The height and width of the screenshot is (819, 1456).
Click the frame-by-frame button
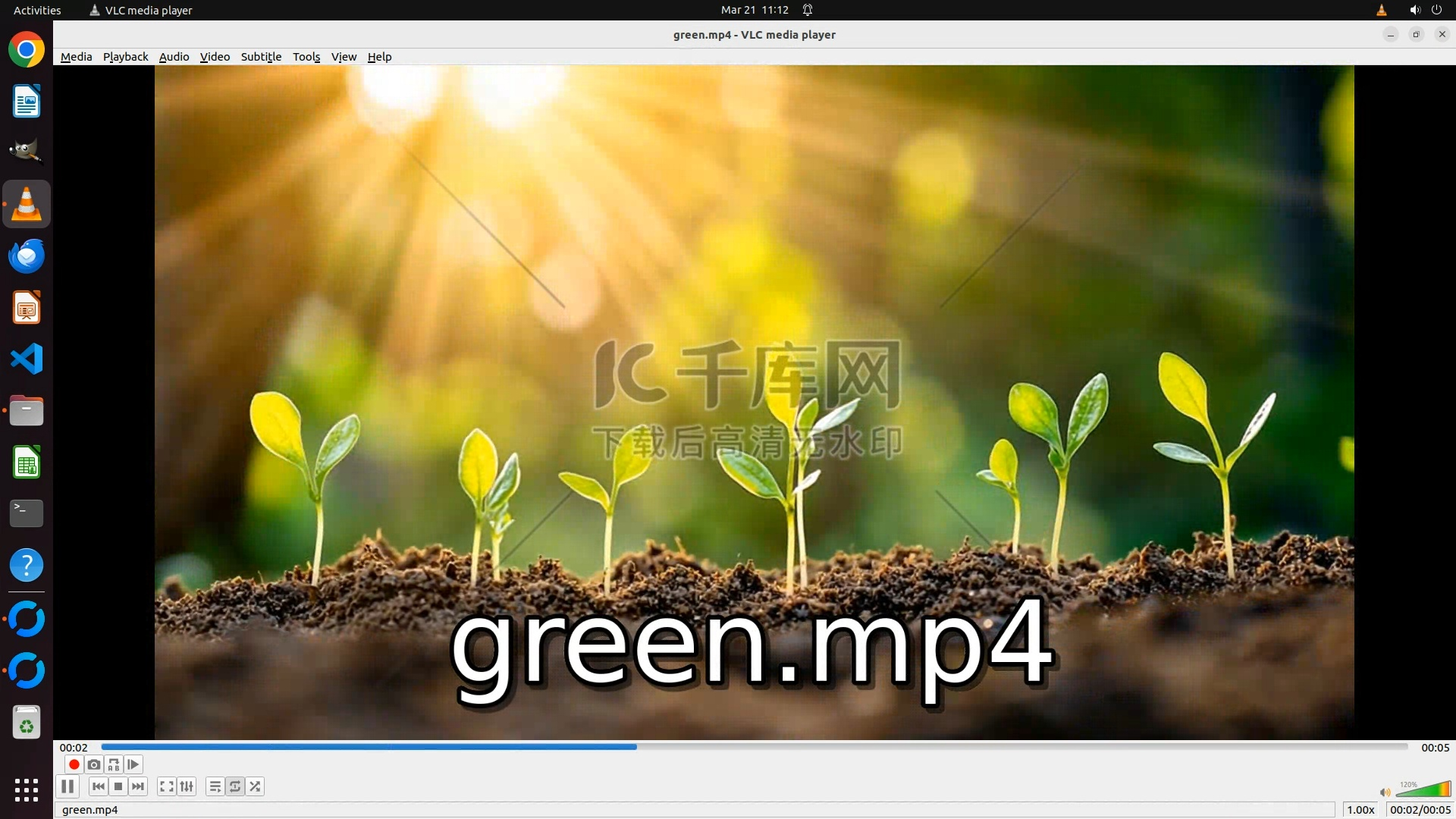(x=133, y=764)
